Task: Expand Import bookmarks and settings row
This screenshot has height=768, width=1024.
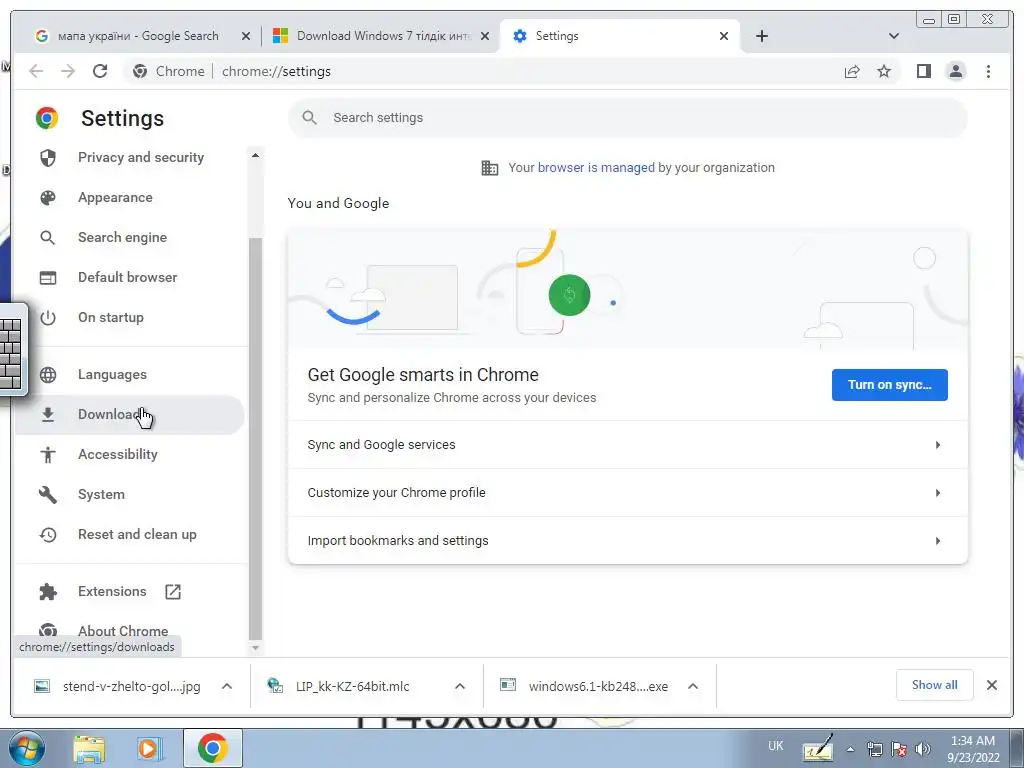Action: 628,541
